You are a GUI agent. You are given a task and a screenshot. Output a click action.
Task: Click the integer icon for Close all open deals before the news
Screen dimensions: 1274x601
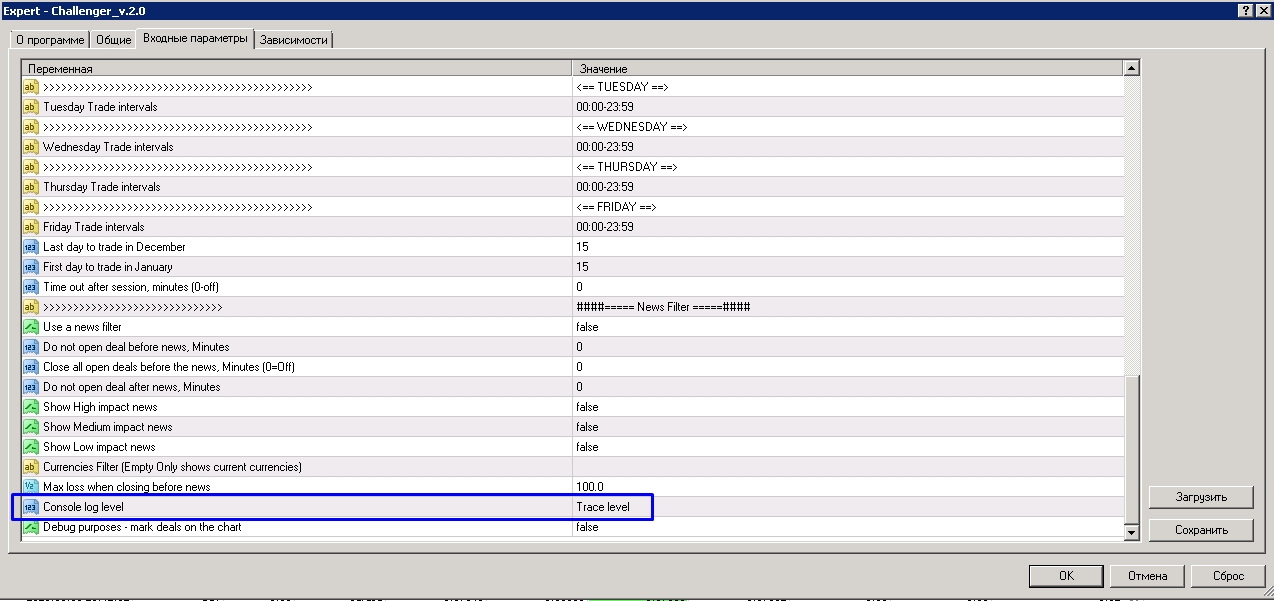pos(30,367)
